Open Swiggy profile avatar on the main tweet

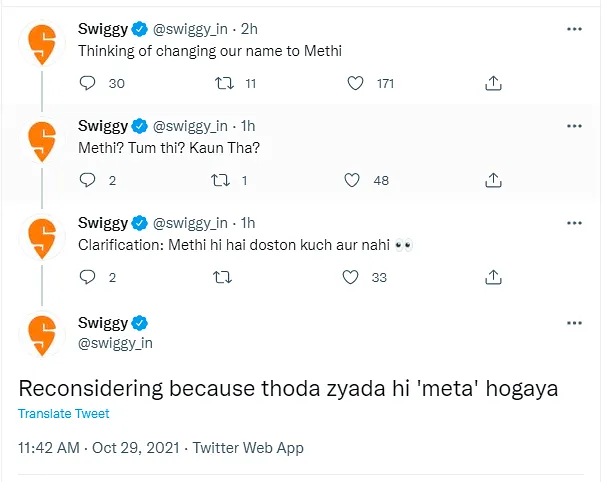pyautogui.click(x=42, y=334)
